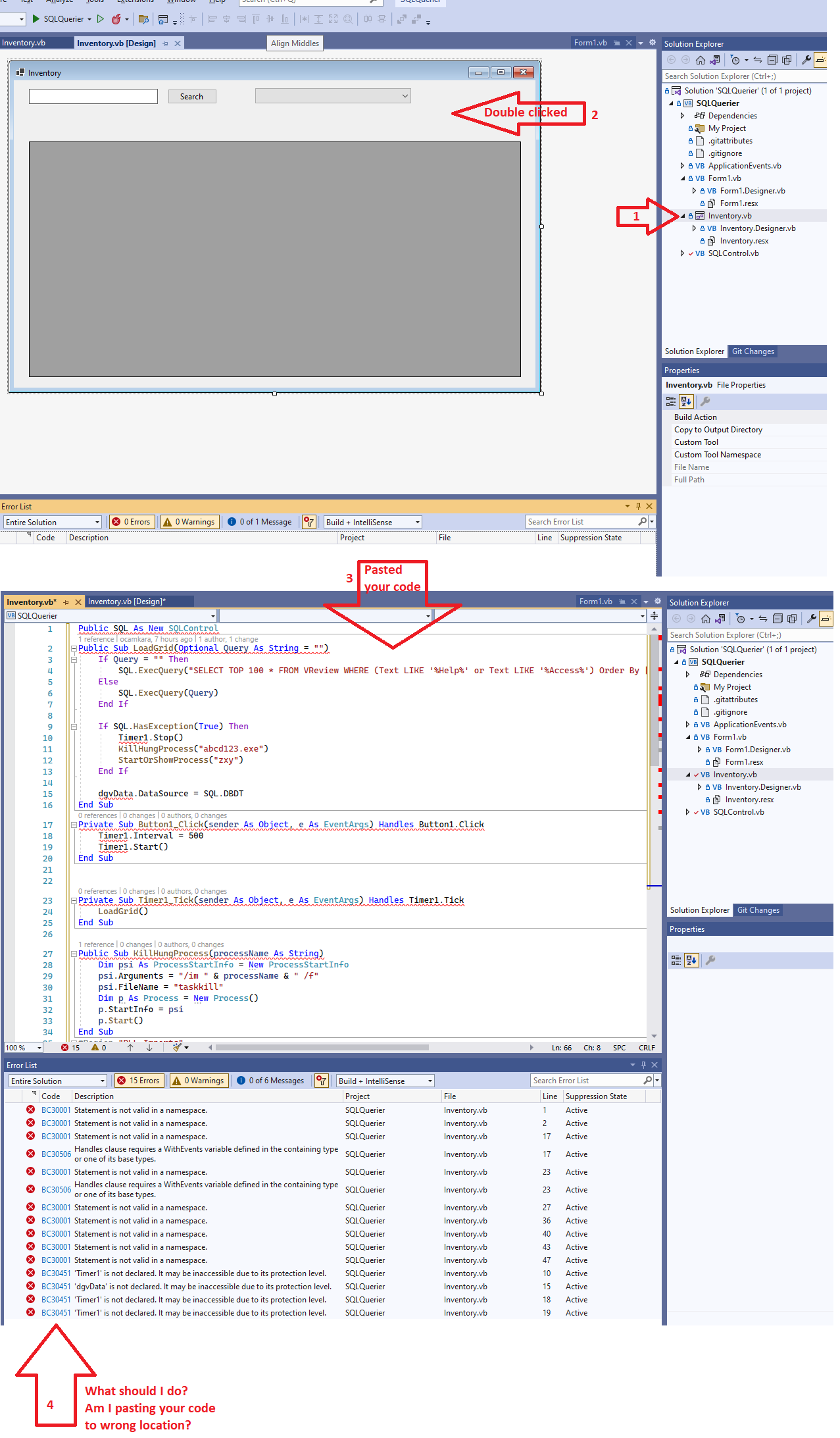Click the code editor vertical scrollbar thumb
Screen dimensions: 840x1438
pos(654,701)
